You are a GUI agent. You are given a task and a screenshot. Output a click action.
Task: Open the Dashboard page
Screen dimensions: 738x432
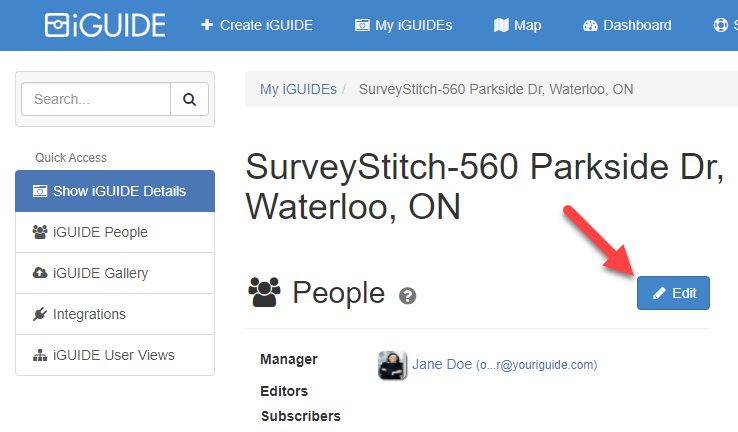(627, 25)
